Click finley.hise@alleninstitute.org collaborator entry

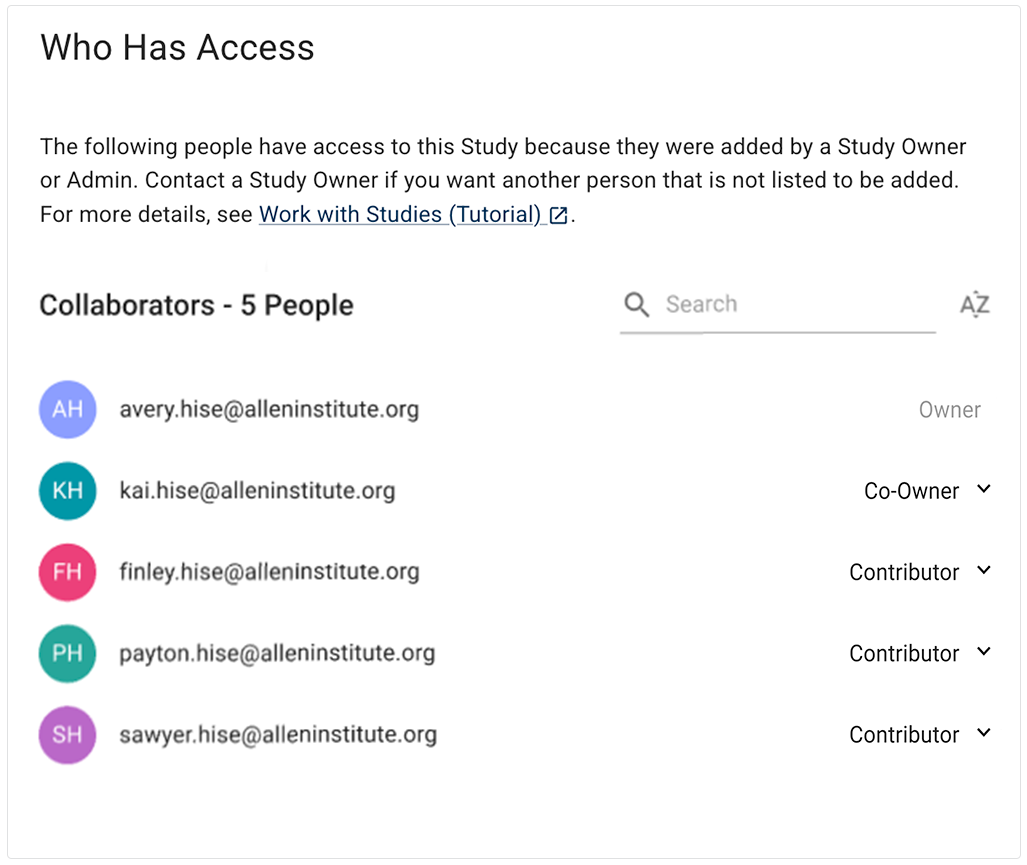[x=269, y=572]
